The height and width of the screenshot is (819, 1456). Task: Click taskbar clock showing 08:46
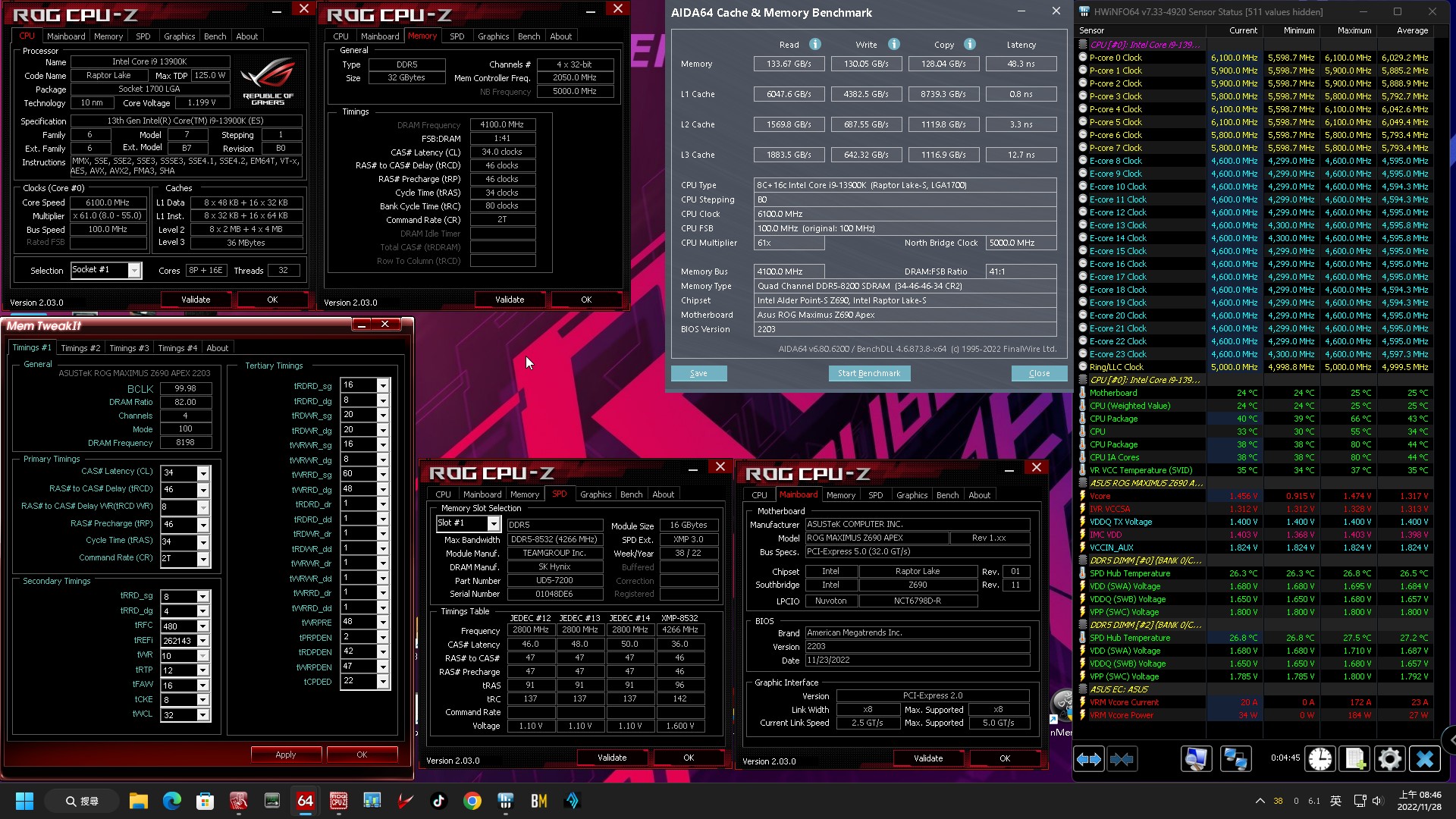tap(1419, 801)
